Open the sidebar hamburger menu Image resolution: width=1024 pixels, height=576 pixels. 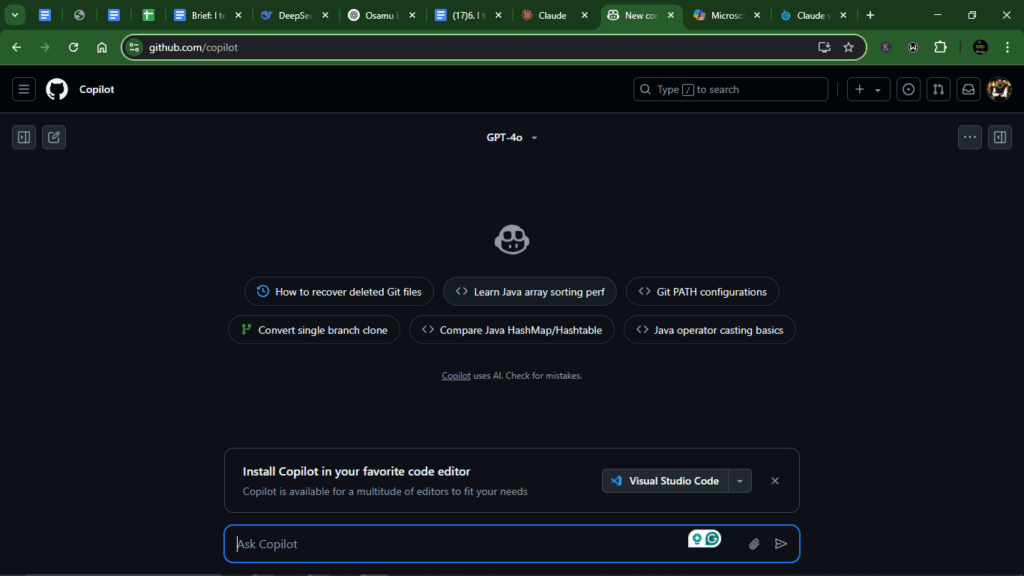point(23,89)
